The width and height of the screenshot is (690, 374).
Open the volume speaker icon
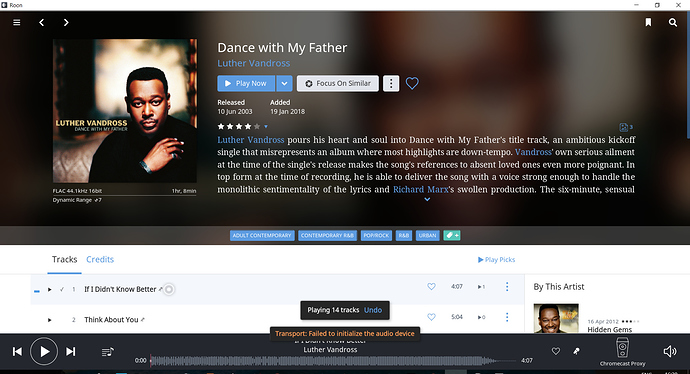670,351
